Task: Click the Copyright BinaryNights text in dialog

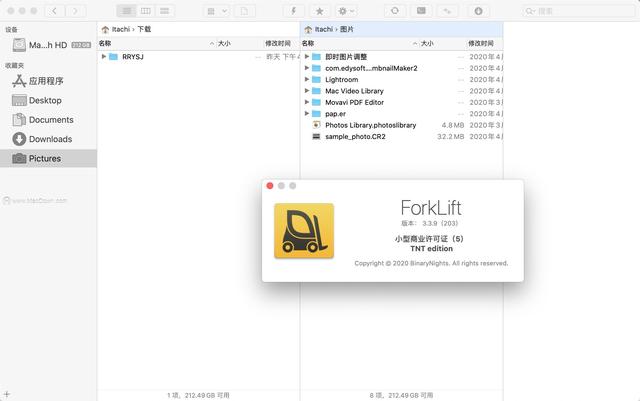Action: pos(431,263)
